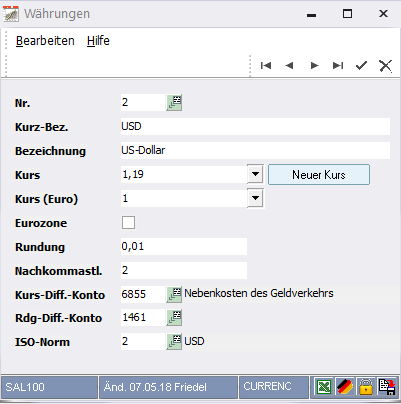Expand the Kurs (Euro) dropdown arrow
Image resolution: width=401 pixels, height=404 pixels.
(255, 198)
